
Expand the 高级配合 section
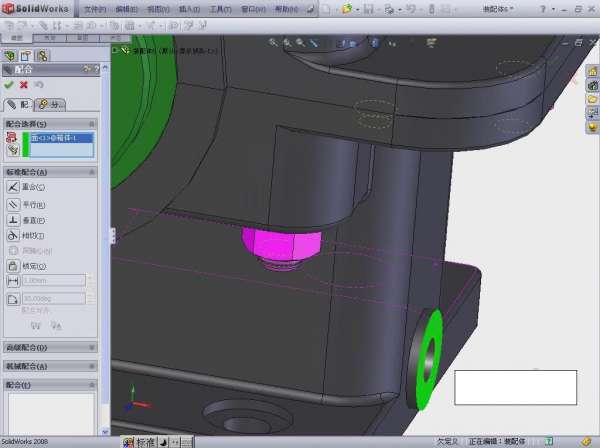pos(92,347)
